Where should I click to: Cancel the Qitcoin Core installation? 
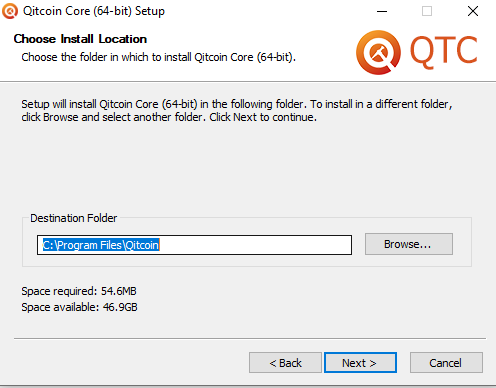tap(446, 363)
